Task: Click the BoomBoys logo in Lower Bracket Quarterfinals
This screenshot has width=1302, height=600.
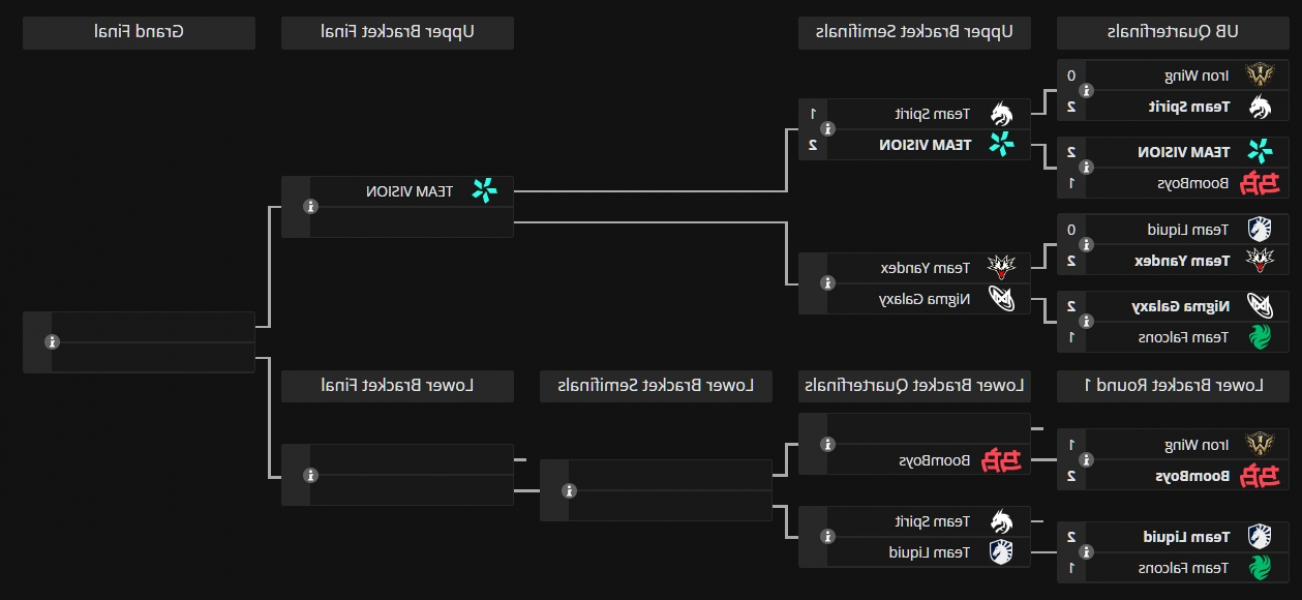Action: (x=1000, y=461)
